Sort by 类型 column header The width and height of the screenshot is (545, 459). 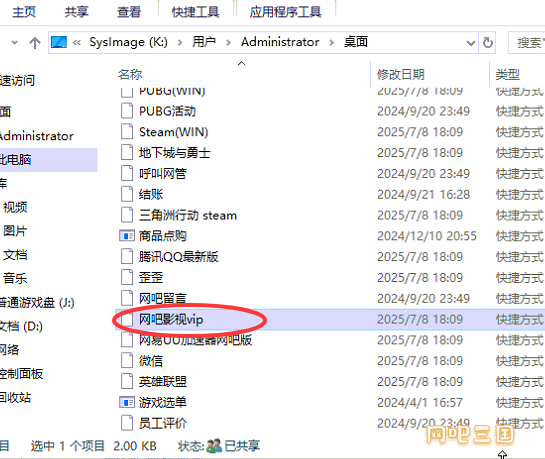pyautogui.click(x=507, y=74)
